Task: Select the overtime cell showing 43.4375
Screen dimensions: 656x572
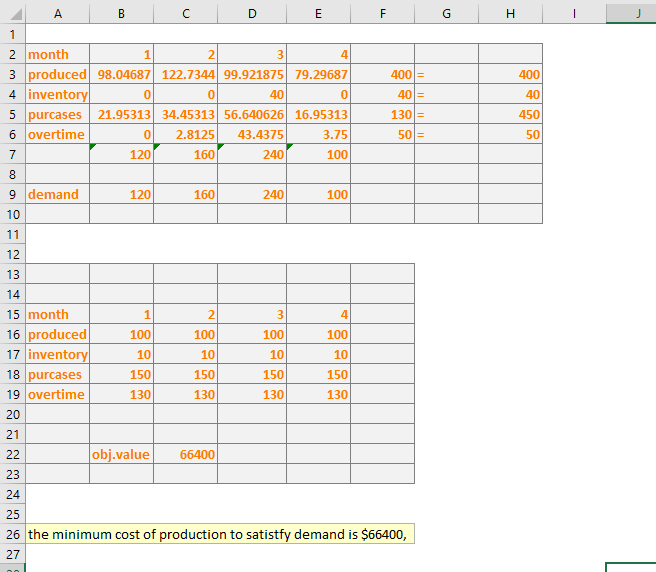Action: pyautogui.click(x=251, y=134)
